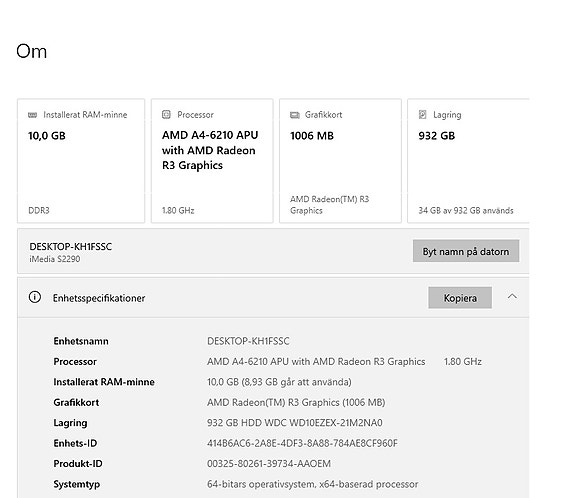
Task: Click the Grafikkort card icon
Action: pos(295,115)
